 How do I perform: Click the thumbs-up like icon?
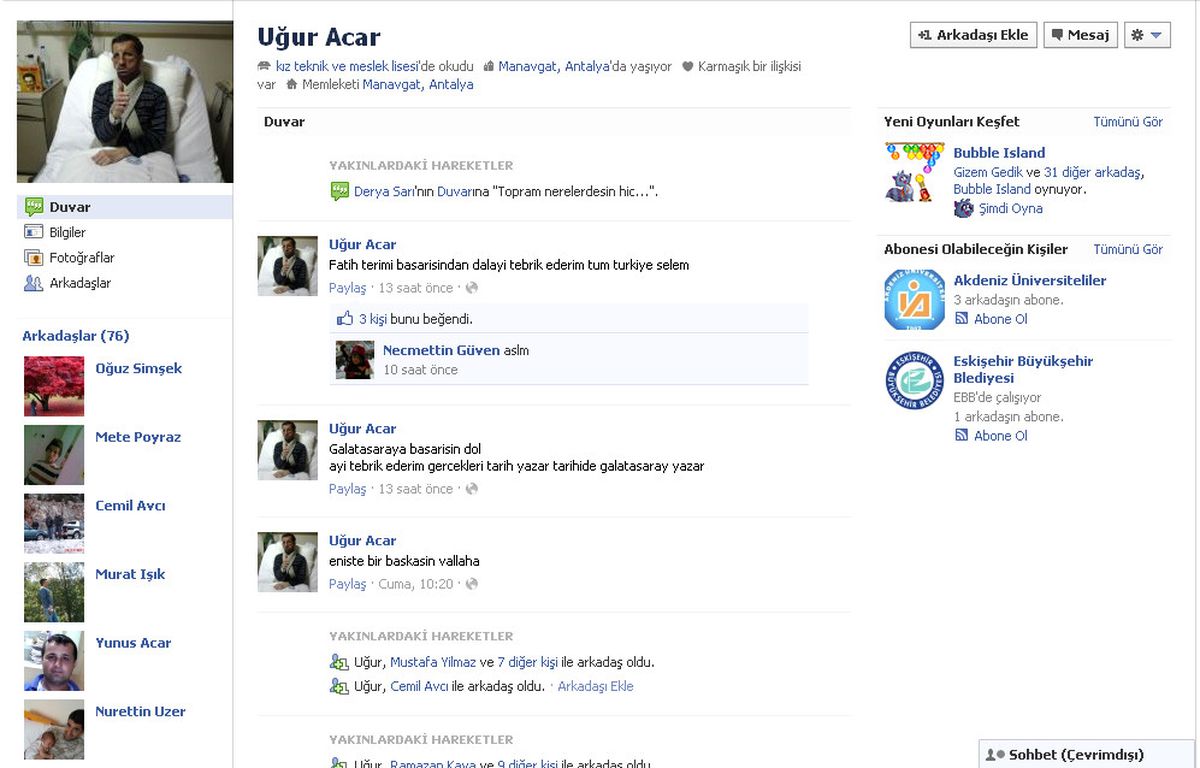click(346, 319)
